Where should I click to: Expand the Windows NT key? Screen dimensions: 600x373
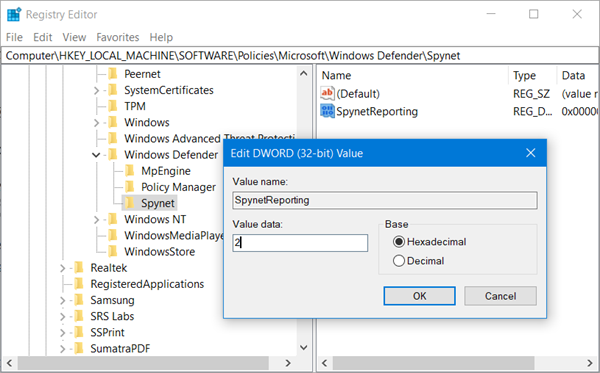point(96,220)
